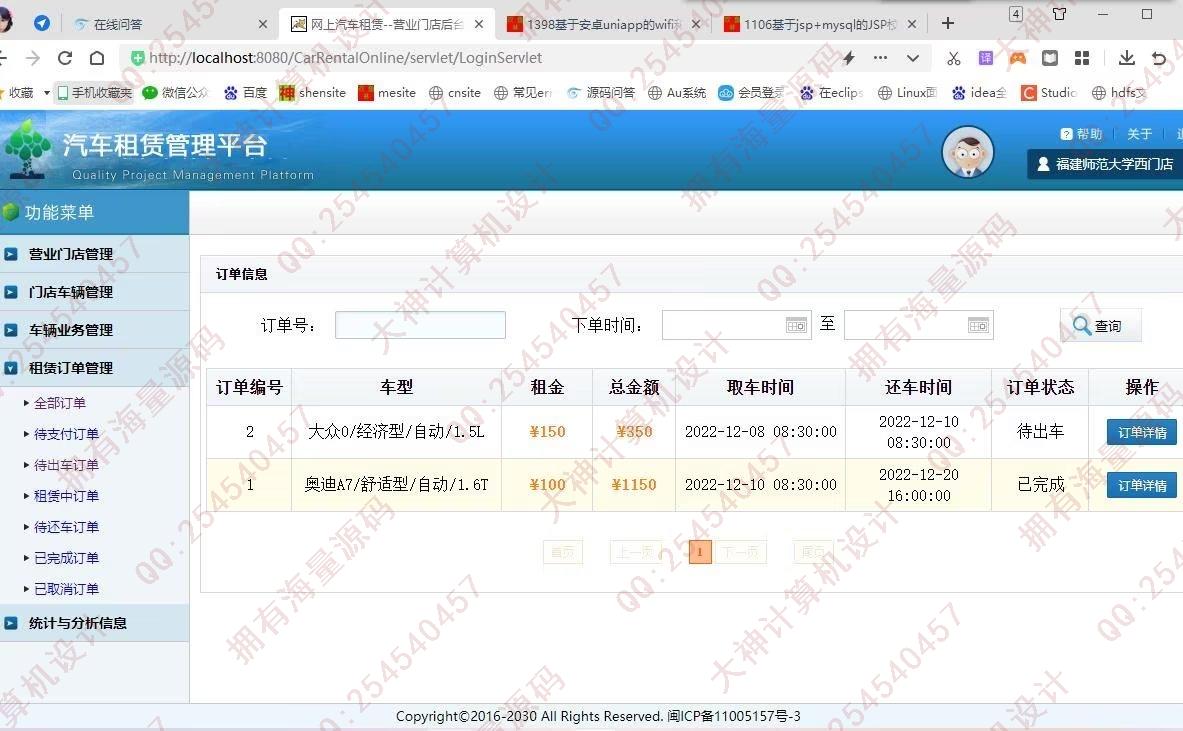
Task: Click the browser back arrow
Action: tap(2, 58)
